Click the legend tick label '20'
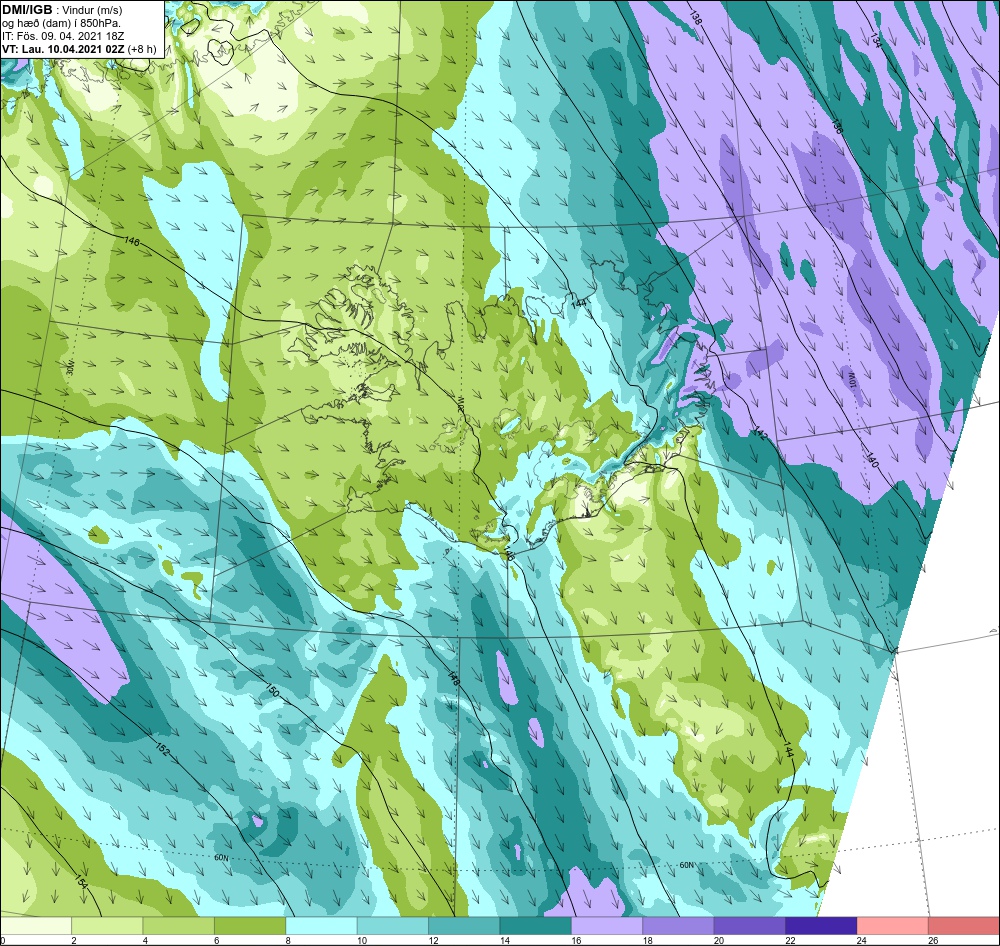The width and height of the screenshot is (1000, 946). tap(719, 940)
